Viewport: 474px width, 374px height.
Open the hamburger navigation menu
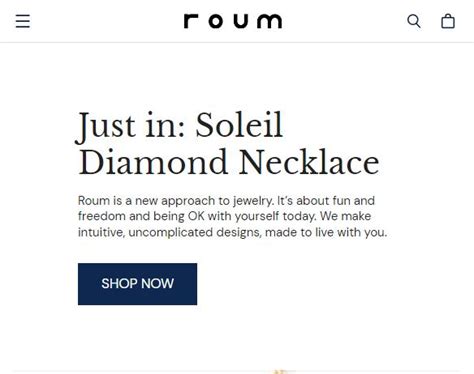(23, 21)
